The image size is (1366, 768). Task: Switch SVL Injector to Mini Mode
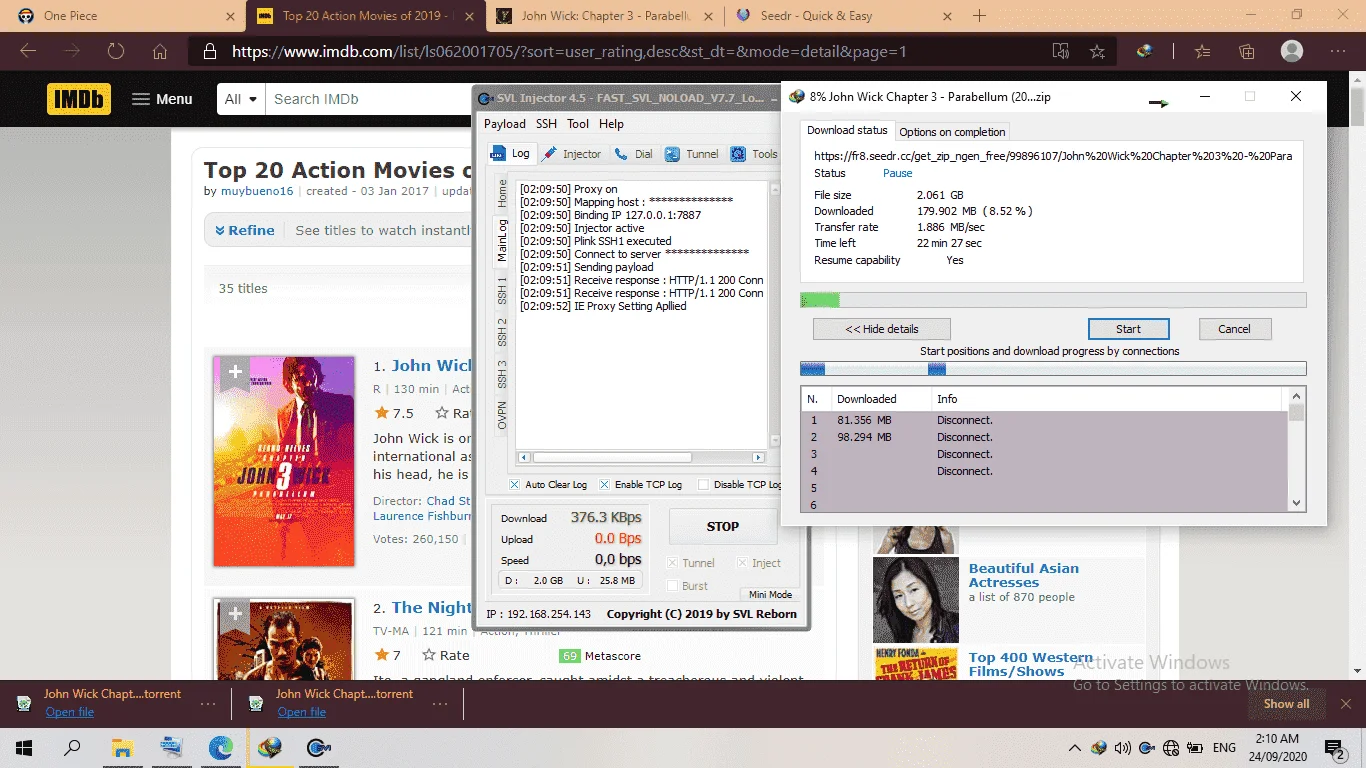point(770,595)
